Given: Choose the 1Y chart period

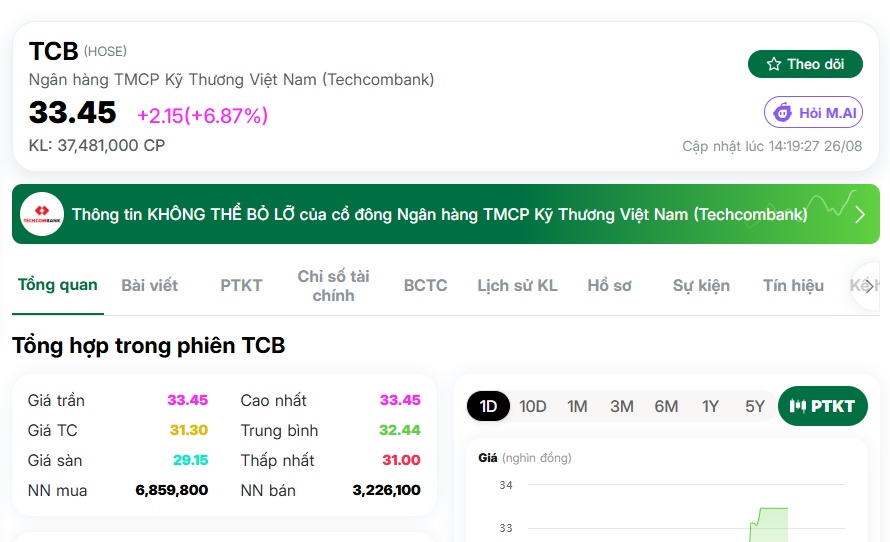Looking at the screenshot, I should pyautogui.click(x=710, y=406).
